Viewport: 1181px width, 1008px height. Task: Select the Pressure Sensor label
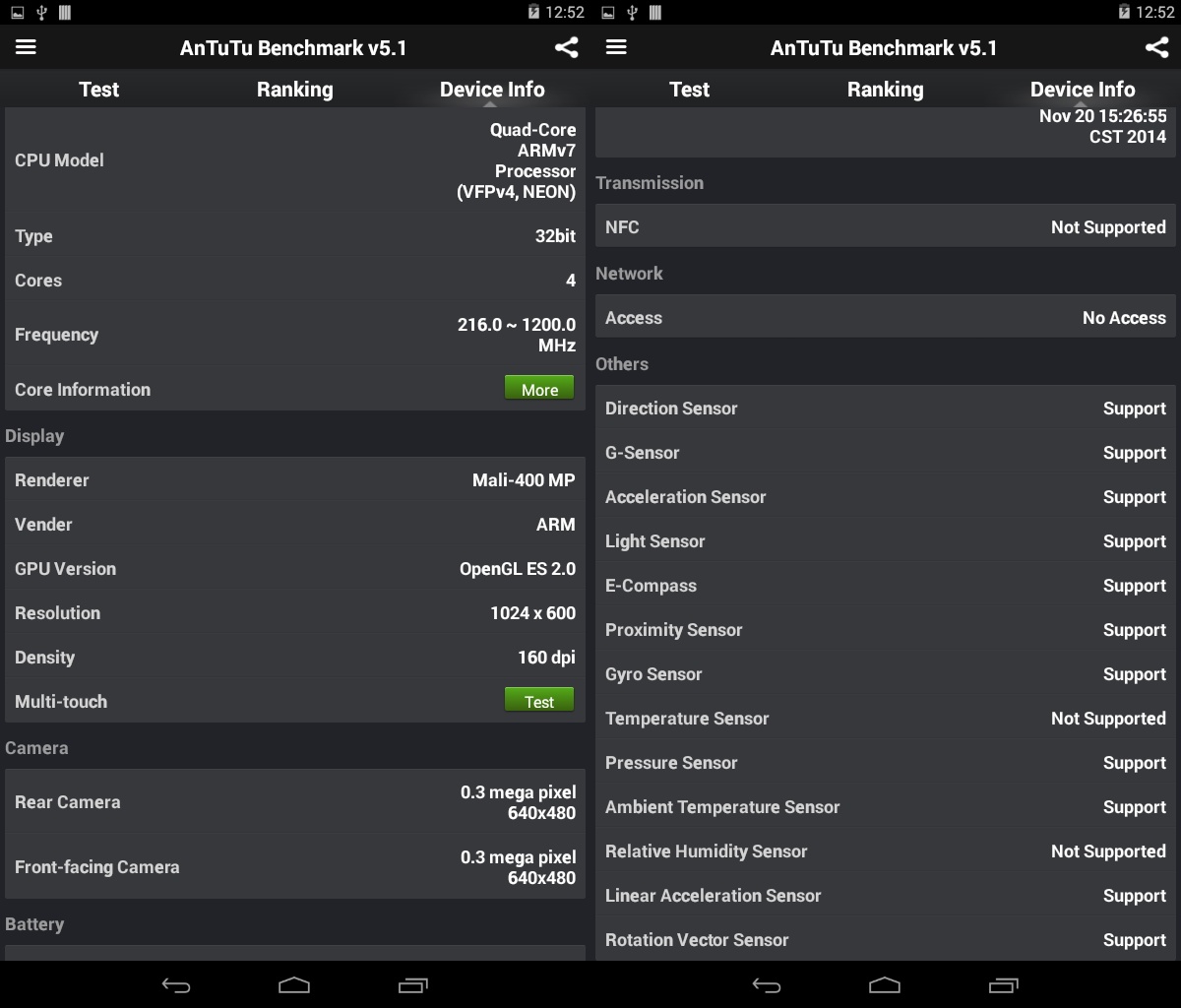pyautogui.click(x=671, y=763)
